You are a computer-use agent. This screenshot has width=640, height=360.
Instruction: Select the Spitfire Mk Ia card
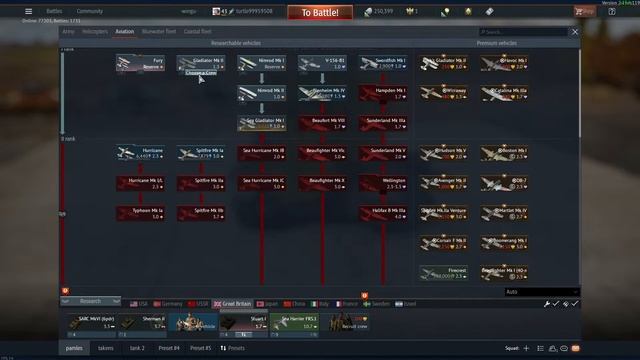pyautogui.click(x=201, y=153)
